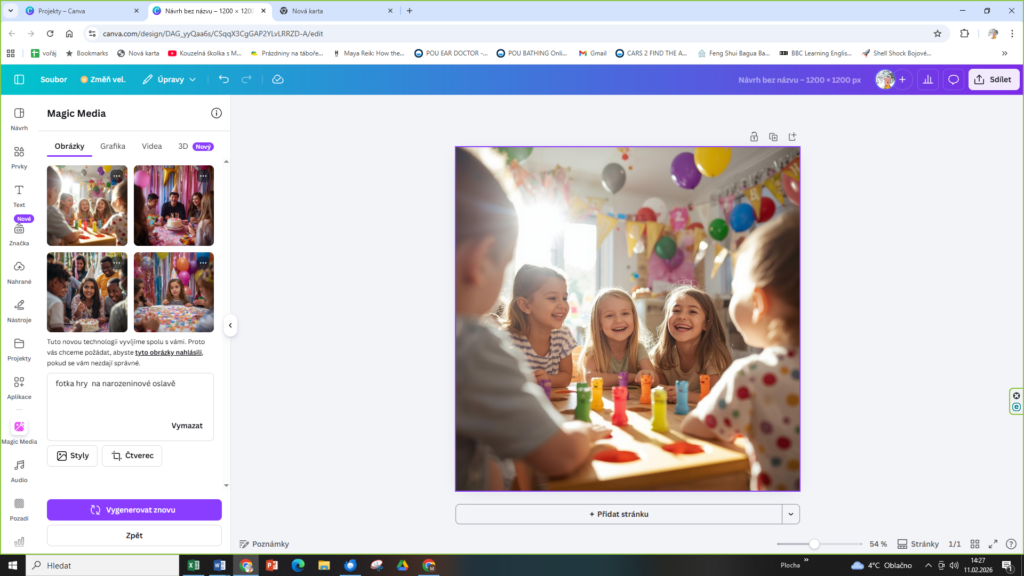Click the Magic Media info icon
The width and height of the screenshot is (1024, 576).
pos(216,114)
